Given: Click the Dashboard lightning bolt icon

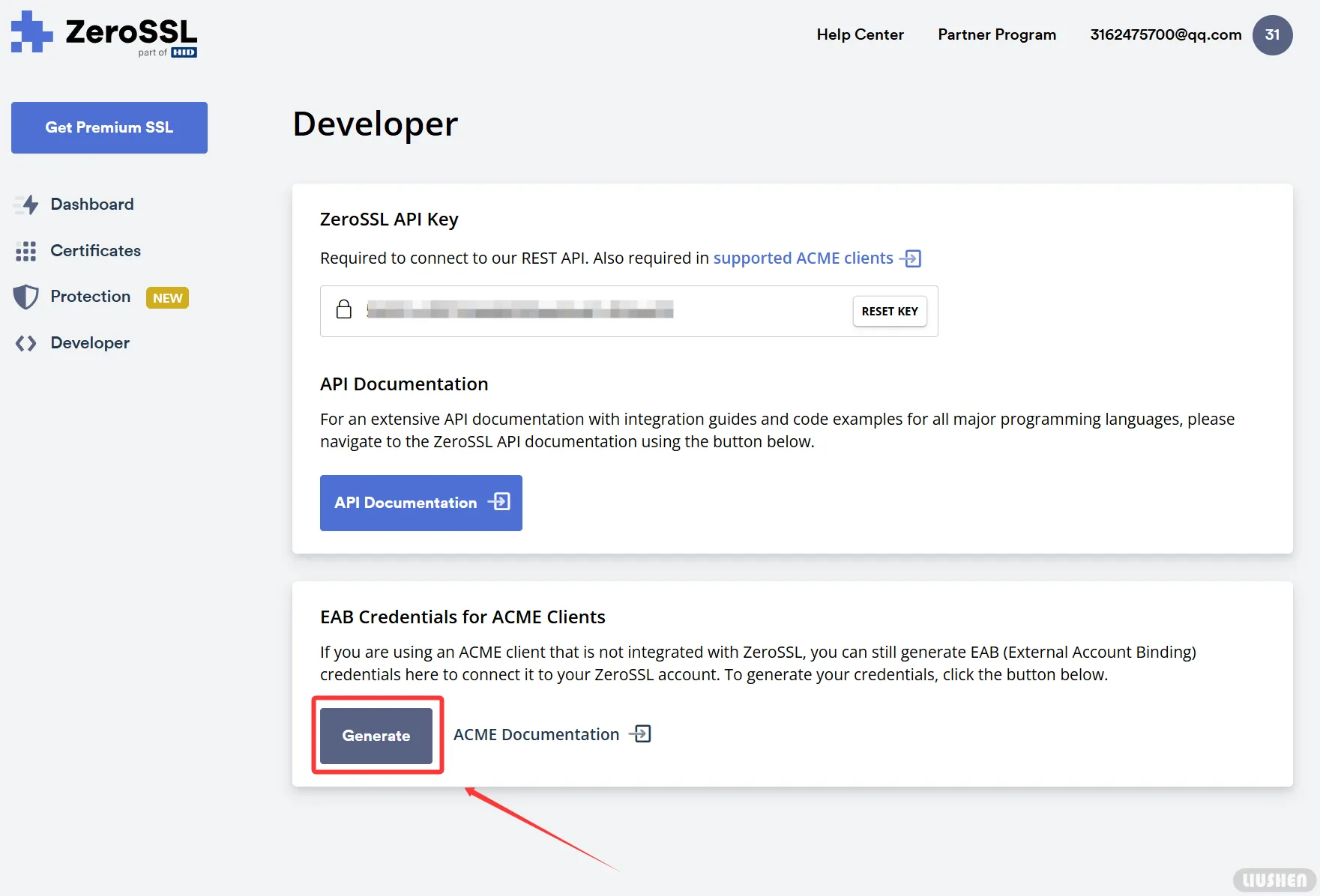Looking at the screenshot, I should coord(28,205).
